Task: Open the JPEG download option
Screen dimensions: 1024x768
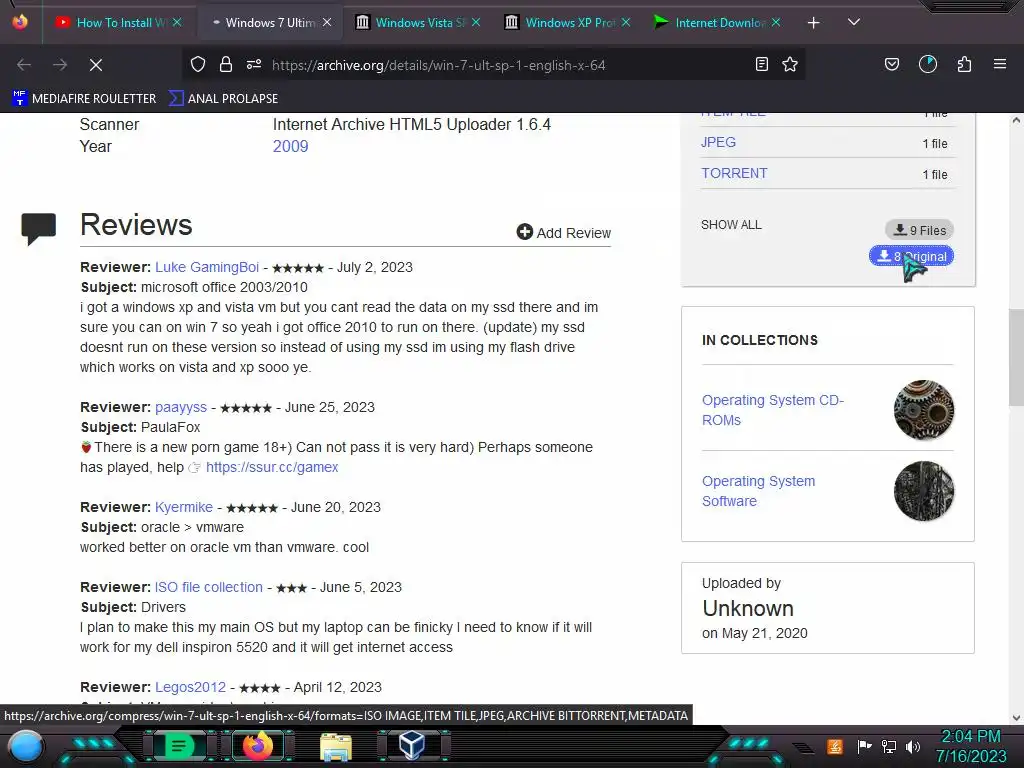Action: 718,142
